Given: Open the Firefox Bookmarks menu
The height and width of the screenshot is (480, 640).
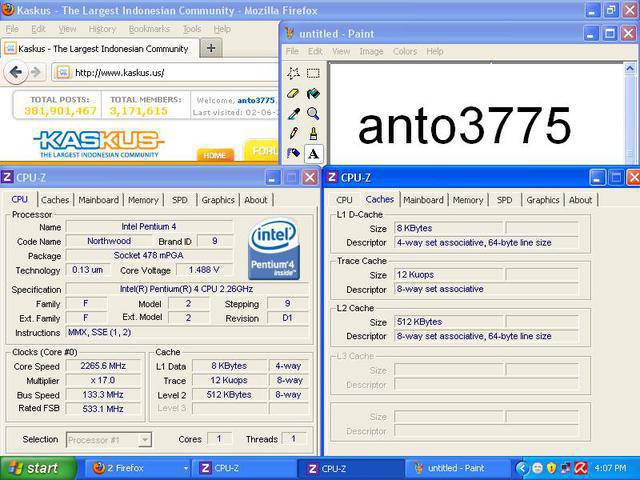Looking at the screenshot, I should tap(149, 29).
